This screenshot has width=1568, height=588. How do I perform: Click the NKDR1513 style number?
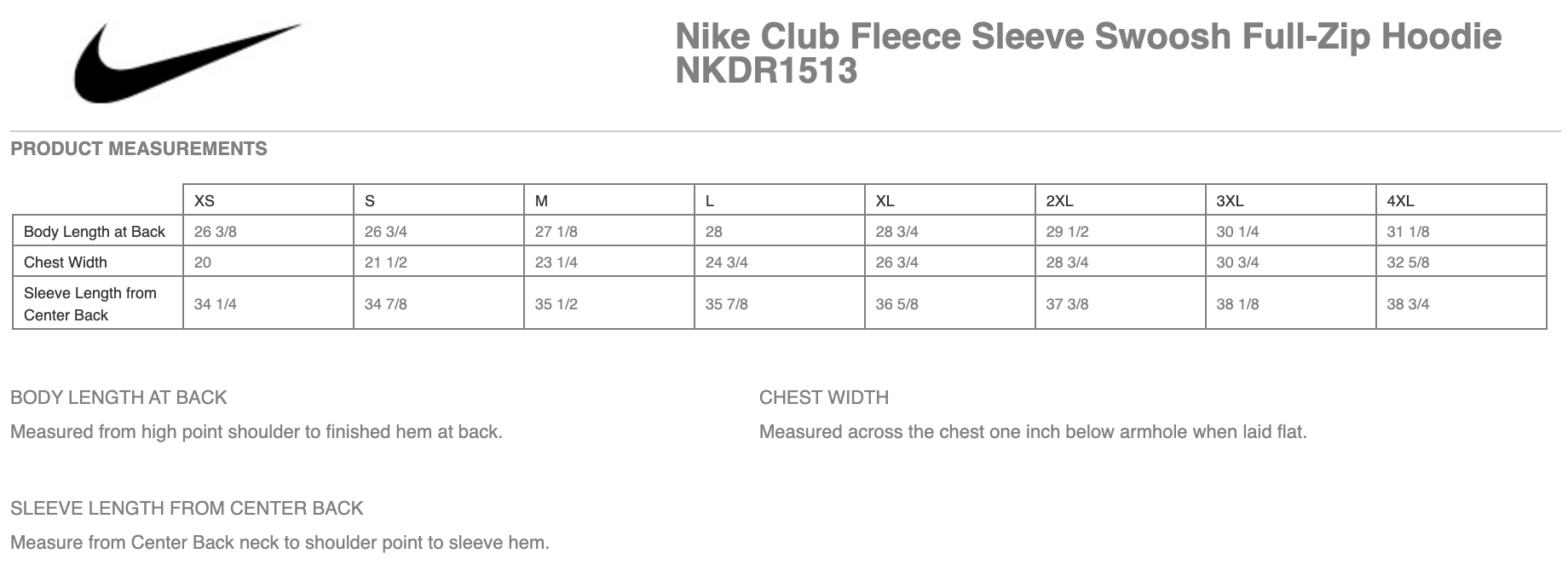point(766,72)
